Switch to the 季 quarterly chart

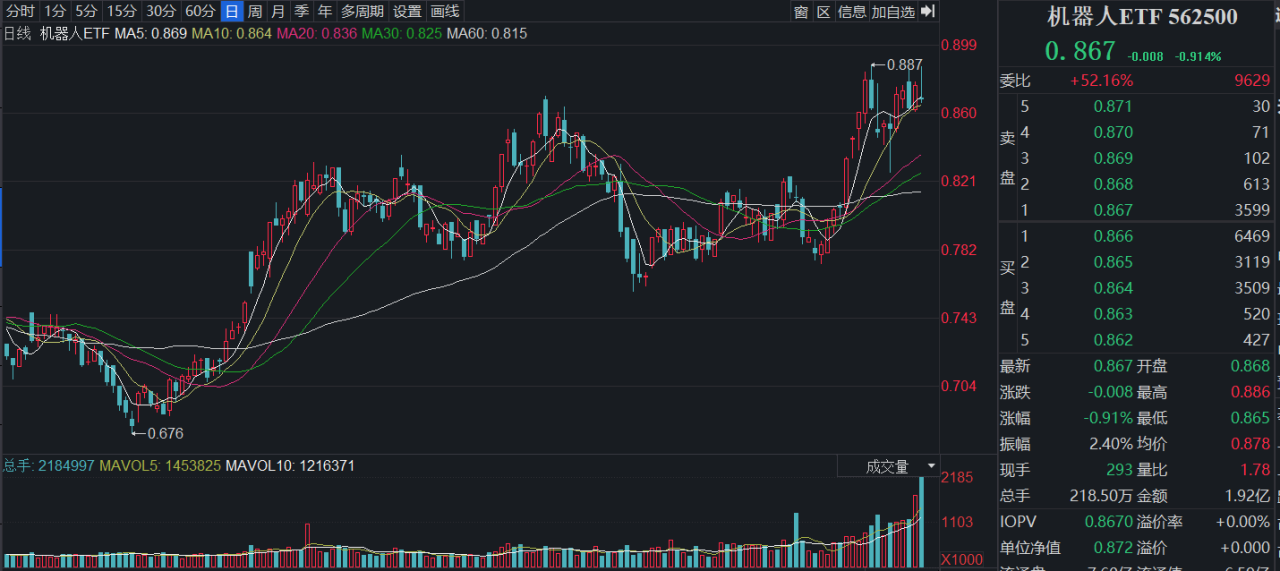301,12
